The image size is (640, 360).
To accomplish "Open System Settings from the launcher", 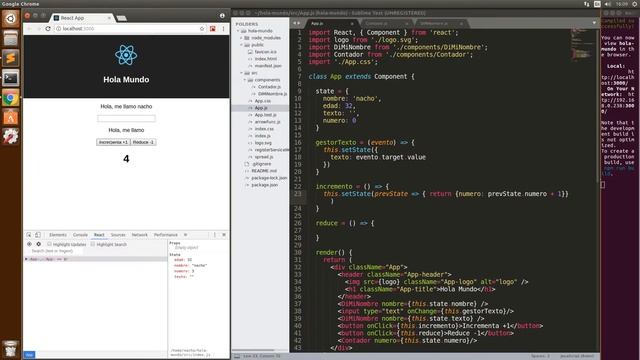I will pos(11,137).
